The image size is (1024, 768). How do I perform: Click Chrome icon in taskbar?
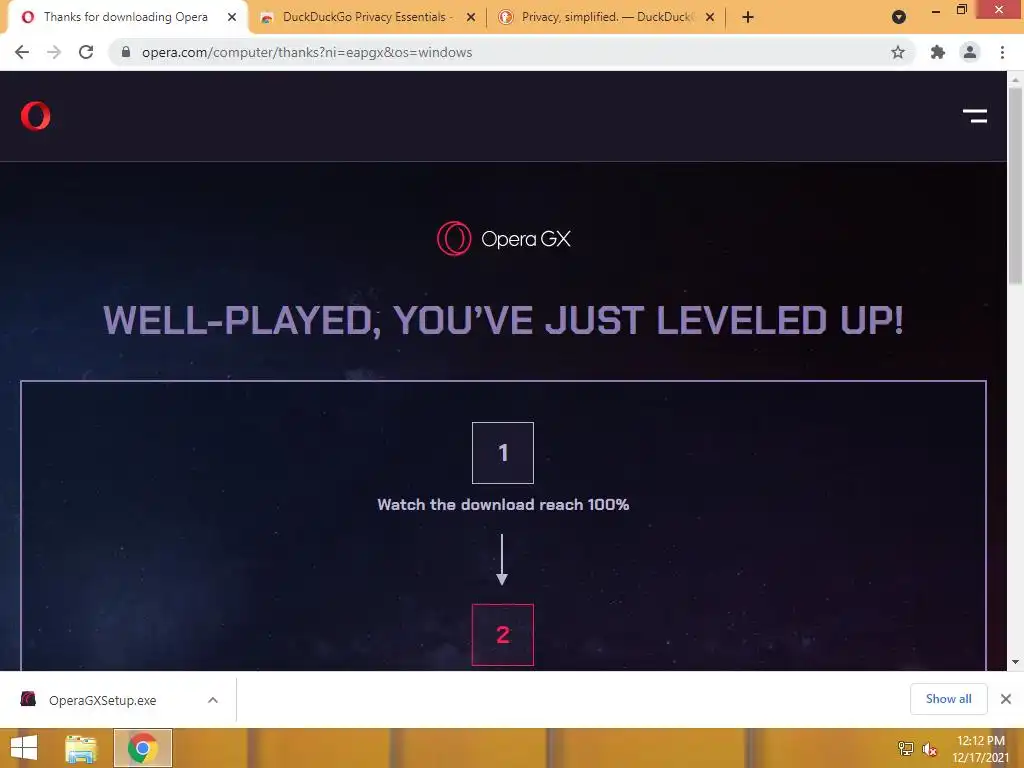coord(142,748)
